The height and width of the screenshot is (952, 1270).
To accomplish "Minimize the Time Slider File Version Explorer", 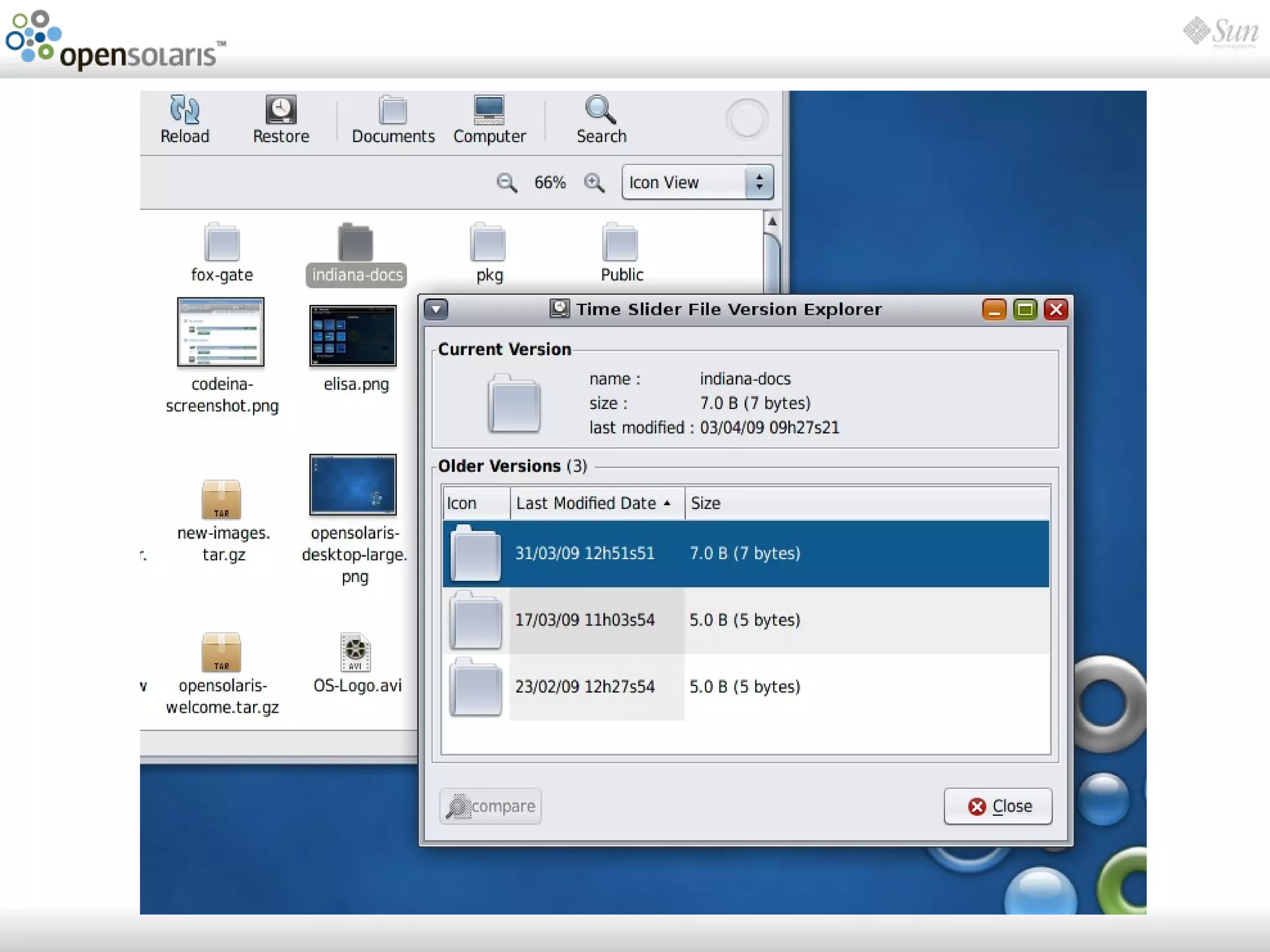I will [994, 309].
